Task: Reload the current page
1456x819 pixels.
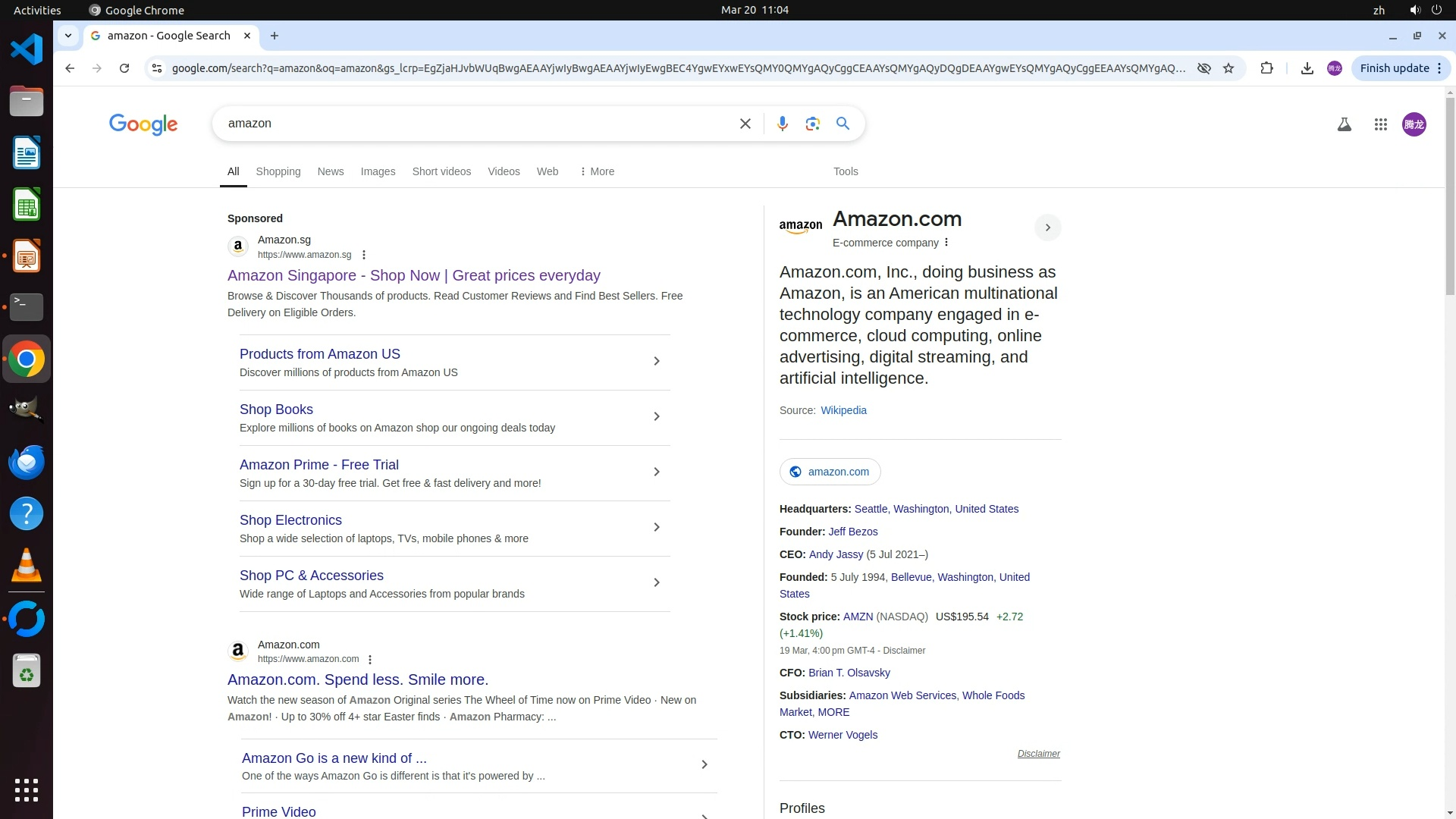Action: click(x=124, y=68)
